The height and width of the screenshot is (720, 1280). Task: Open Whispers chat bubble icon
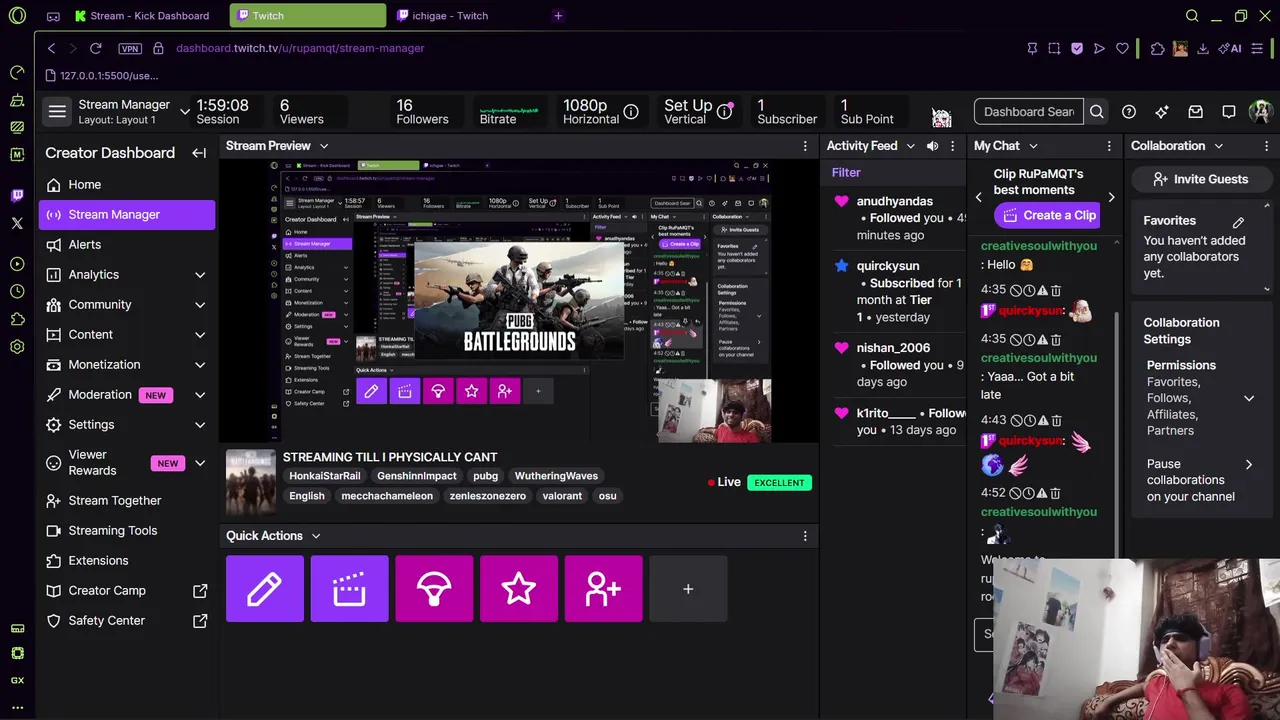coord(1229,112)
